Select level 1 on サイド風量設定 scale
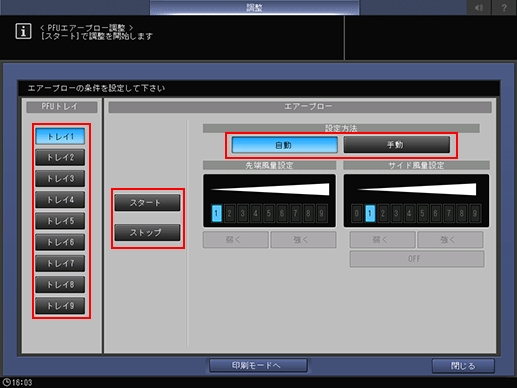The image size is (517, 388). pyautogui.click(x=370, y=213)
